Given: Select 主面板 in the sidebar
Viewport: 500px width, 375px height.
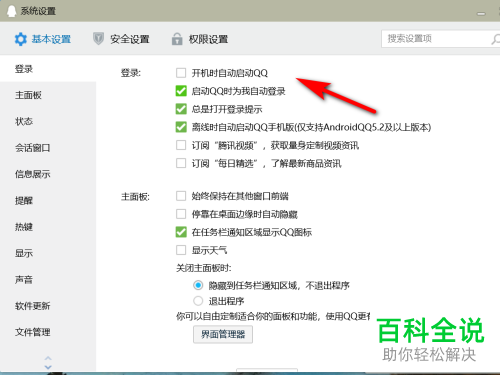Looking at the screenshot, I should tap(48, 95).
